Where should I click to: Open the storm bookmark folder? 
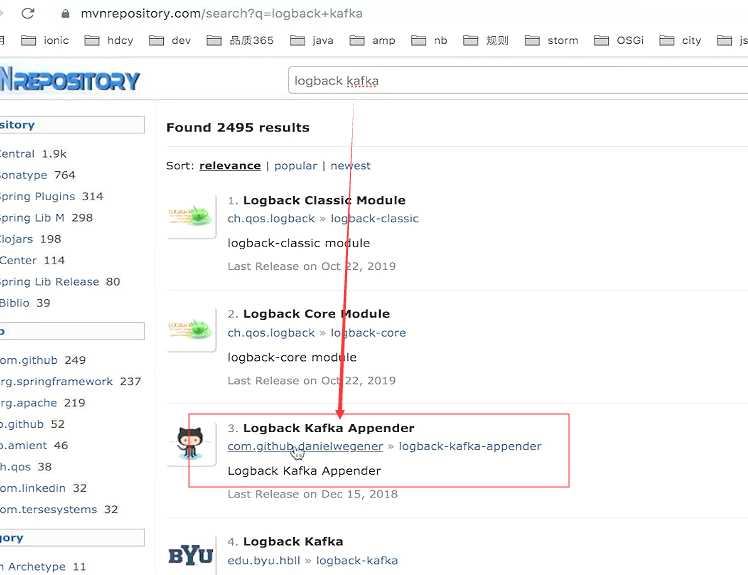point(551,41)
